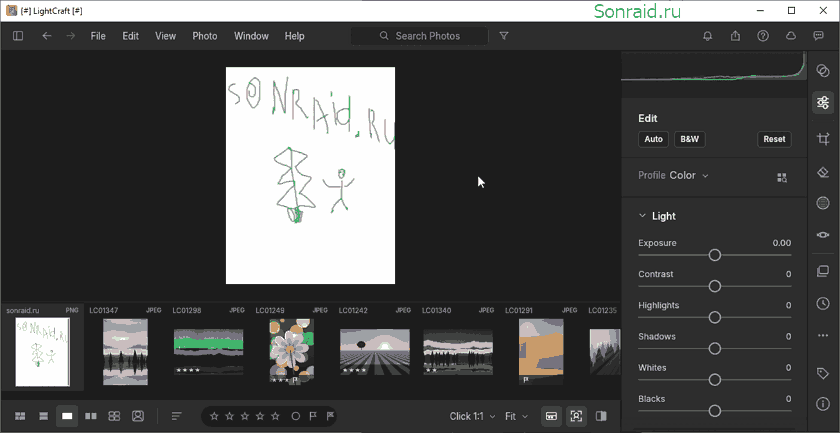Click the share export icon

[x=736, y=36]
